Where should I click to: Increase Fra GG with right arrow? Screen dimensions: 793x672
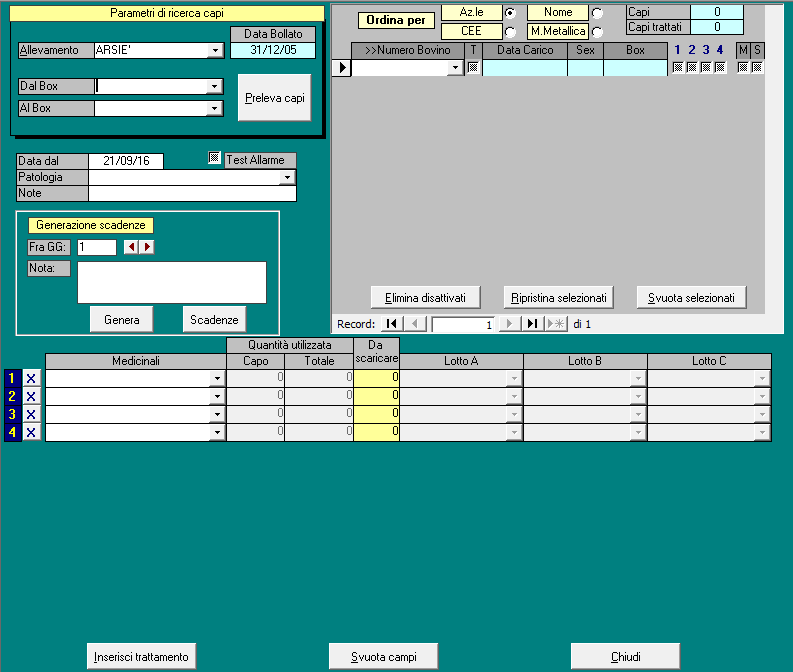click(147, 247)
